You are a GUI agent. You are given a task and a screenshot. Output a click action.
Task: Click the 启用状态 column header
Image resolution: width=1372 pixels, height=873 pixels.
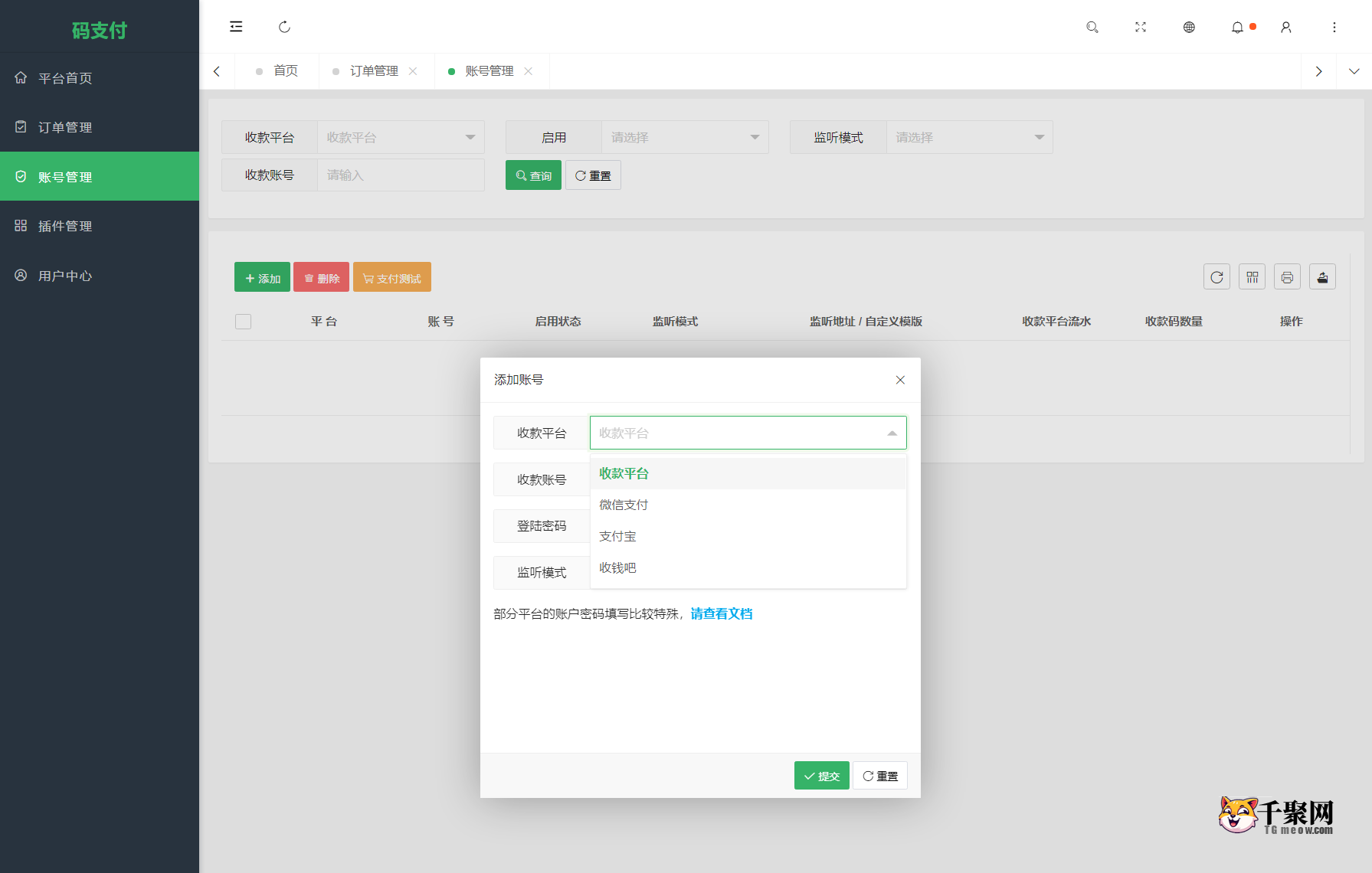pos(558,322)
